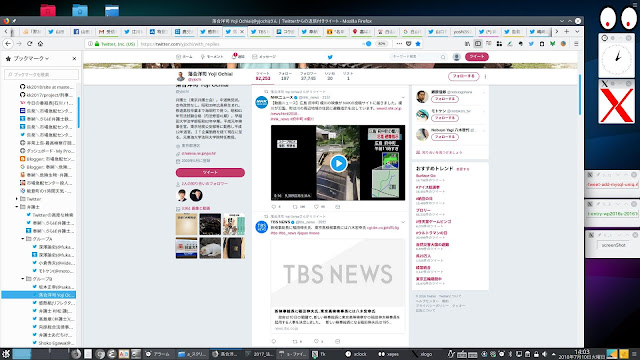Toggle the sidebar view button
Image resolution: width=640 pixels, height=360 pixels.
point(478,44)
